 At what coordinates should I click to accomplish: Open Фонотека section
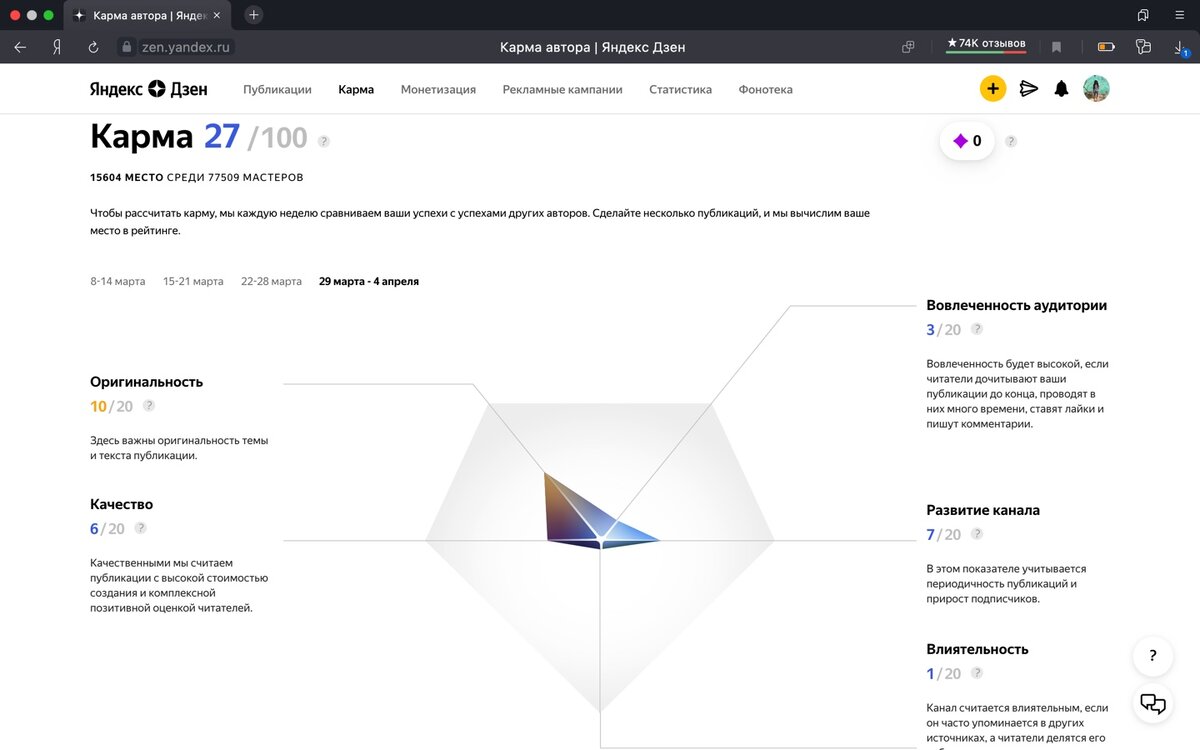[x=765, y=89]
